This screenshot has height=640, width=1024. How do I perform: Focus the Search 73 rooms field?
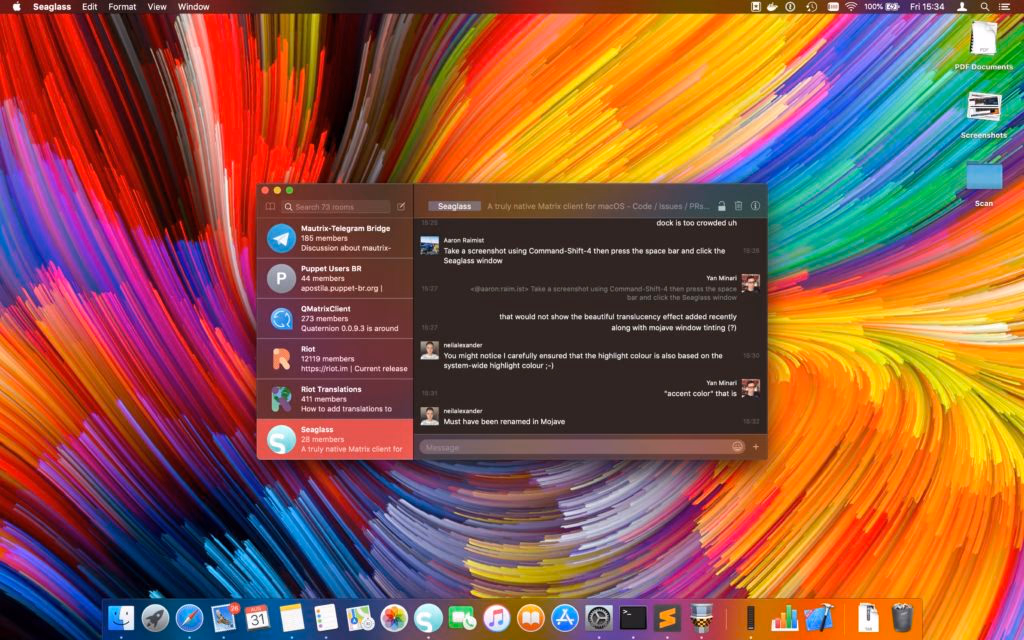(336, 206)
